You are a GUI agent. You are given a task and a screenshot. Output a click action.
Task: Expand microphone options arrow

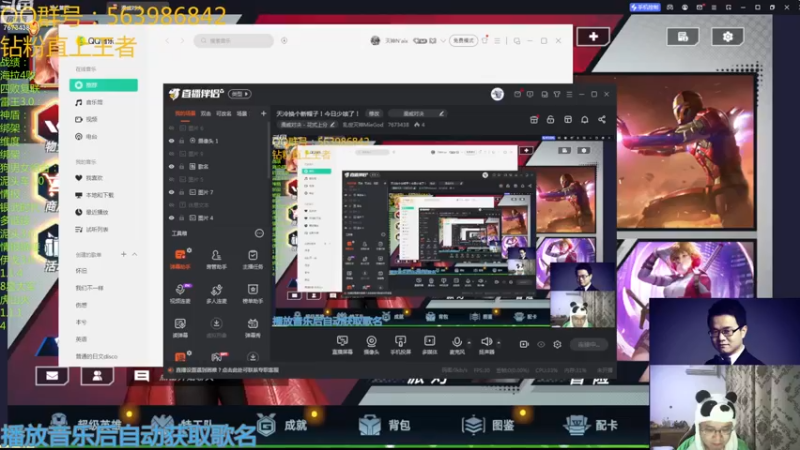469,343
